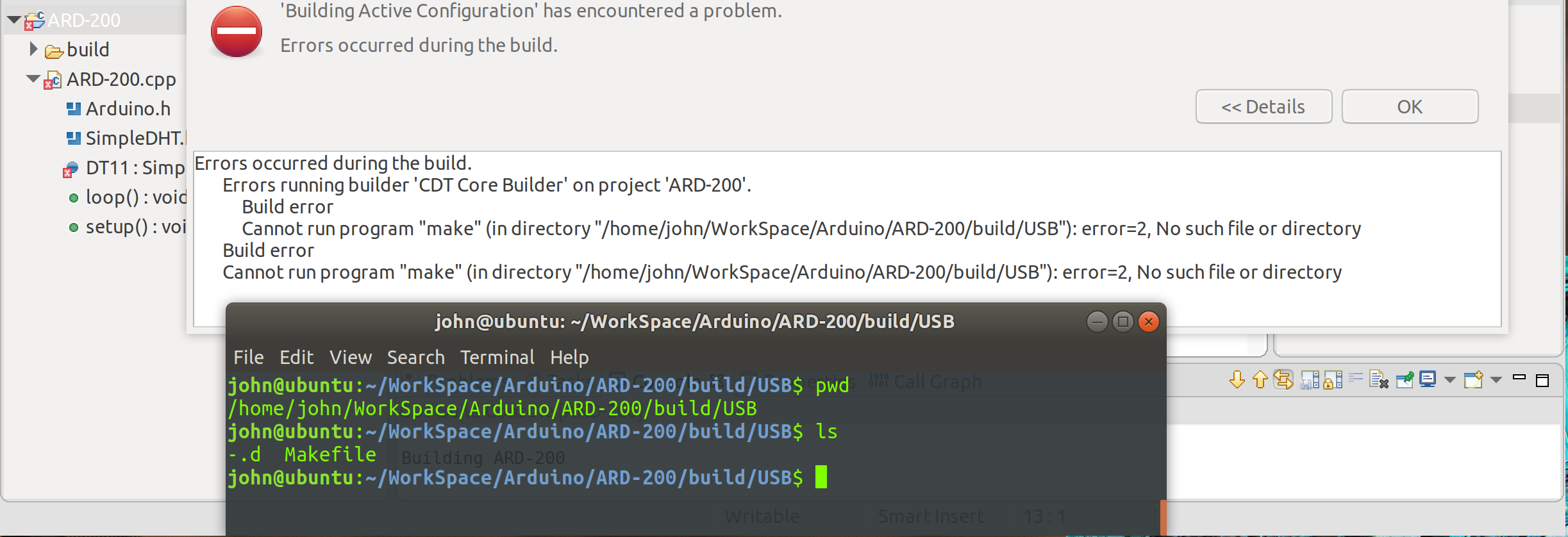This screenshot has height=537, width=1568.
Task: Maximize the console panel view
Action: [x=1542, y=380]
